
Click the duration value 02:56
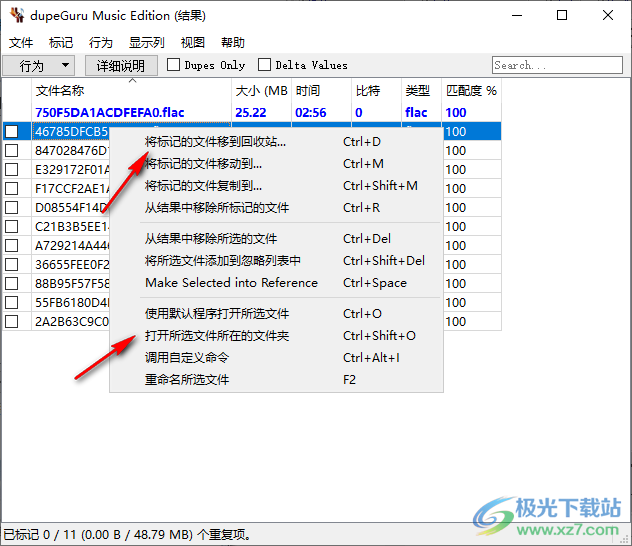point(311,112)
